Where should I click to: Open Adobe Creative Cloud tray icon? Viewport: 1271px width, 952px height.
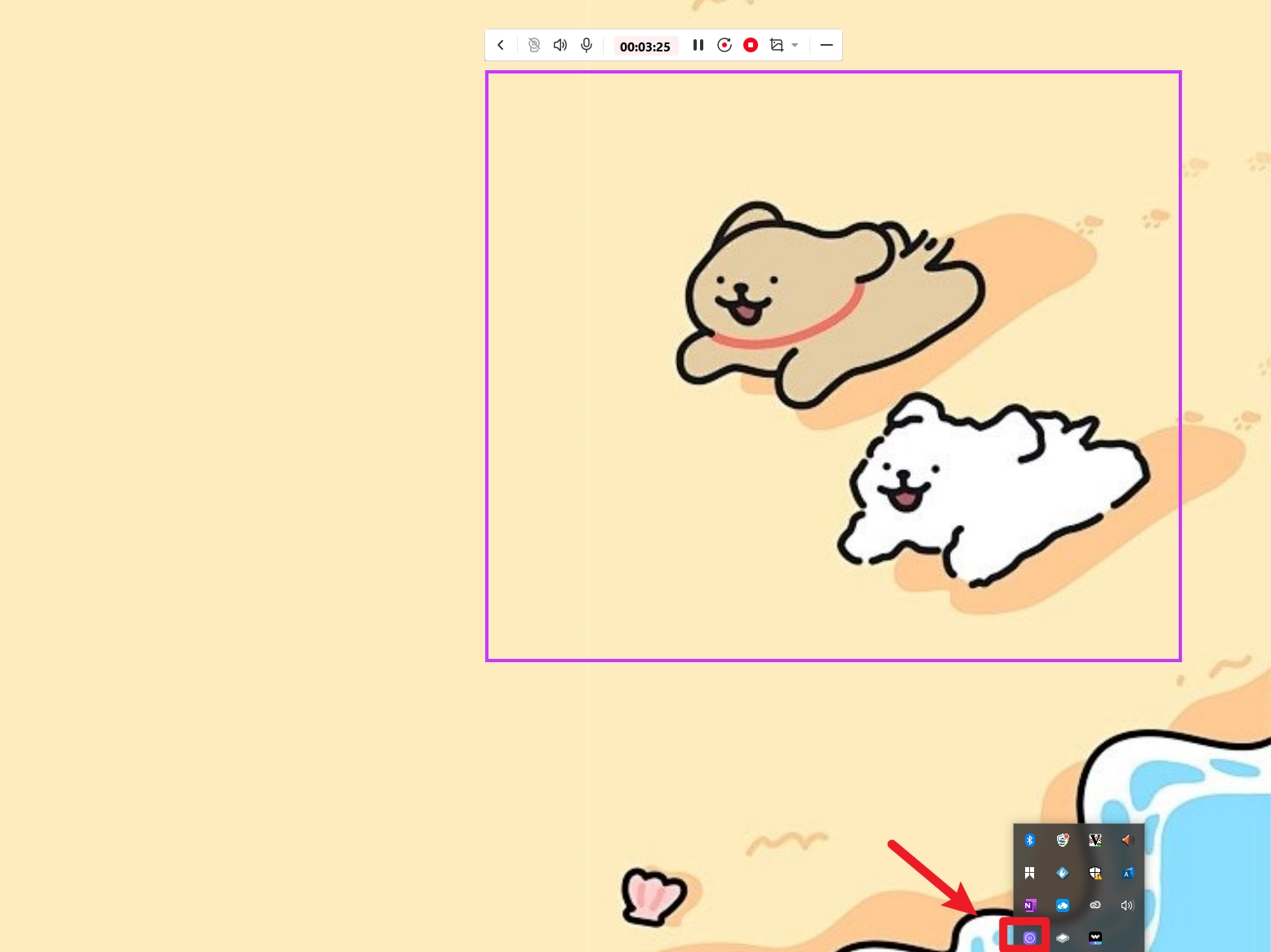tap(1095, 905)
